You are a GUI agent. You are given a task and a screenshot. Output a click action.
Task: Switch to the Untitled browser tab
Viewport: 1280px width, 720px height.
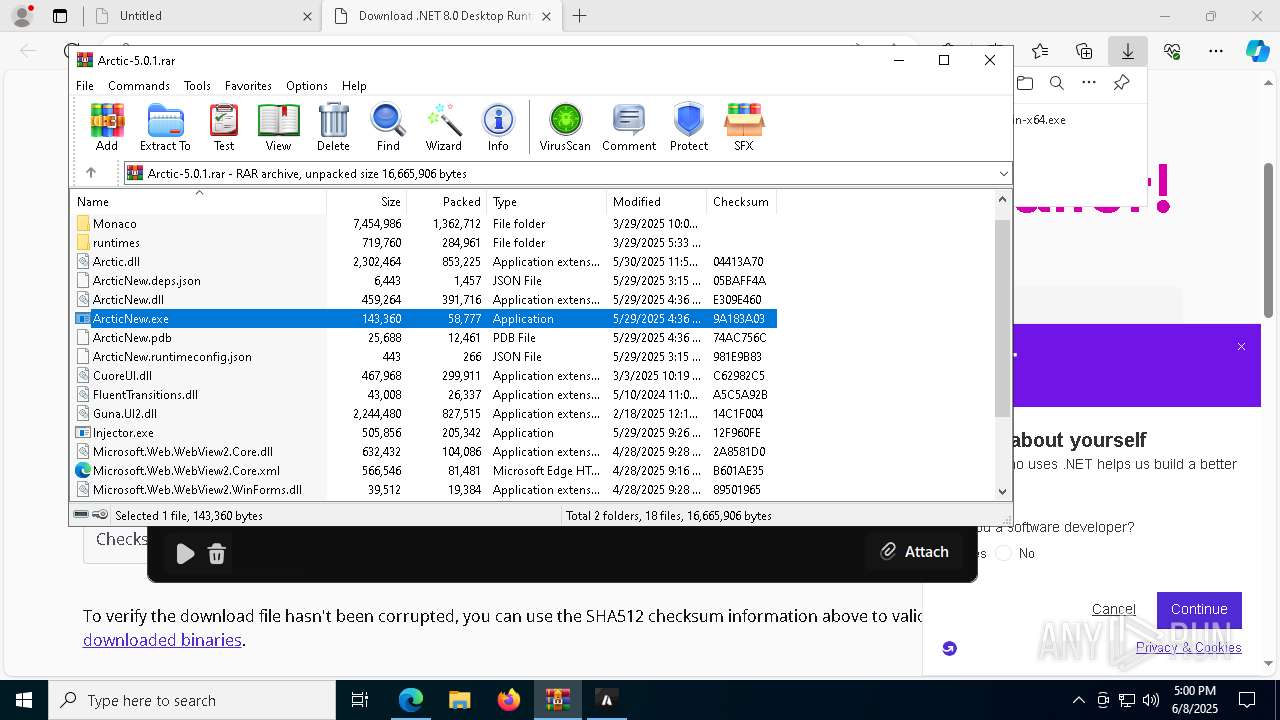(x=200, y=16)
